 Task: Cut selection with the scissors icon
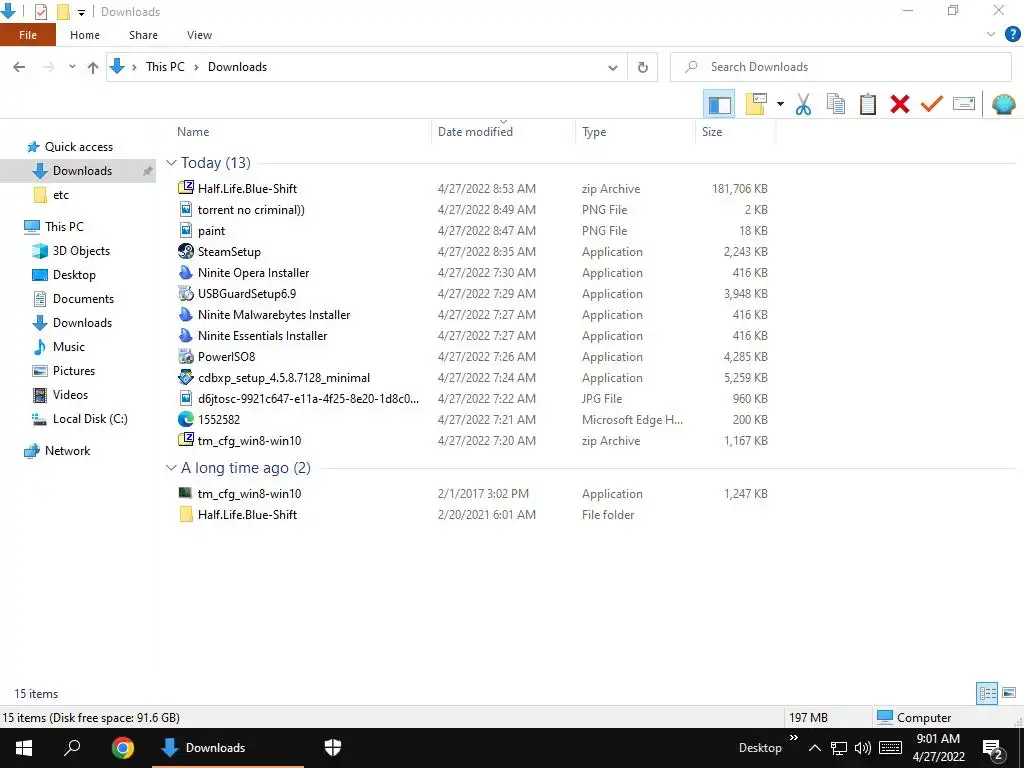click(x=803, y=104)
